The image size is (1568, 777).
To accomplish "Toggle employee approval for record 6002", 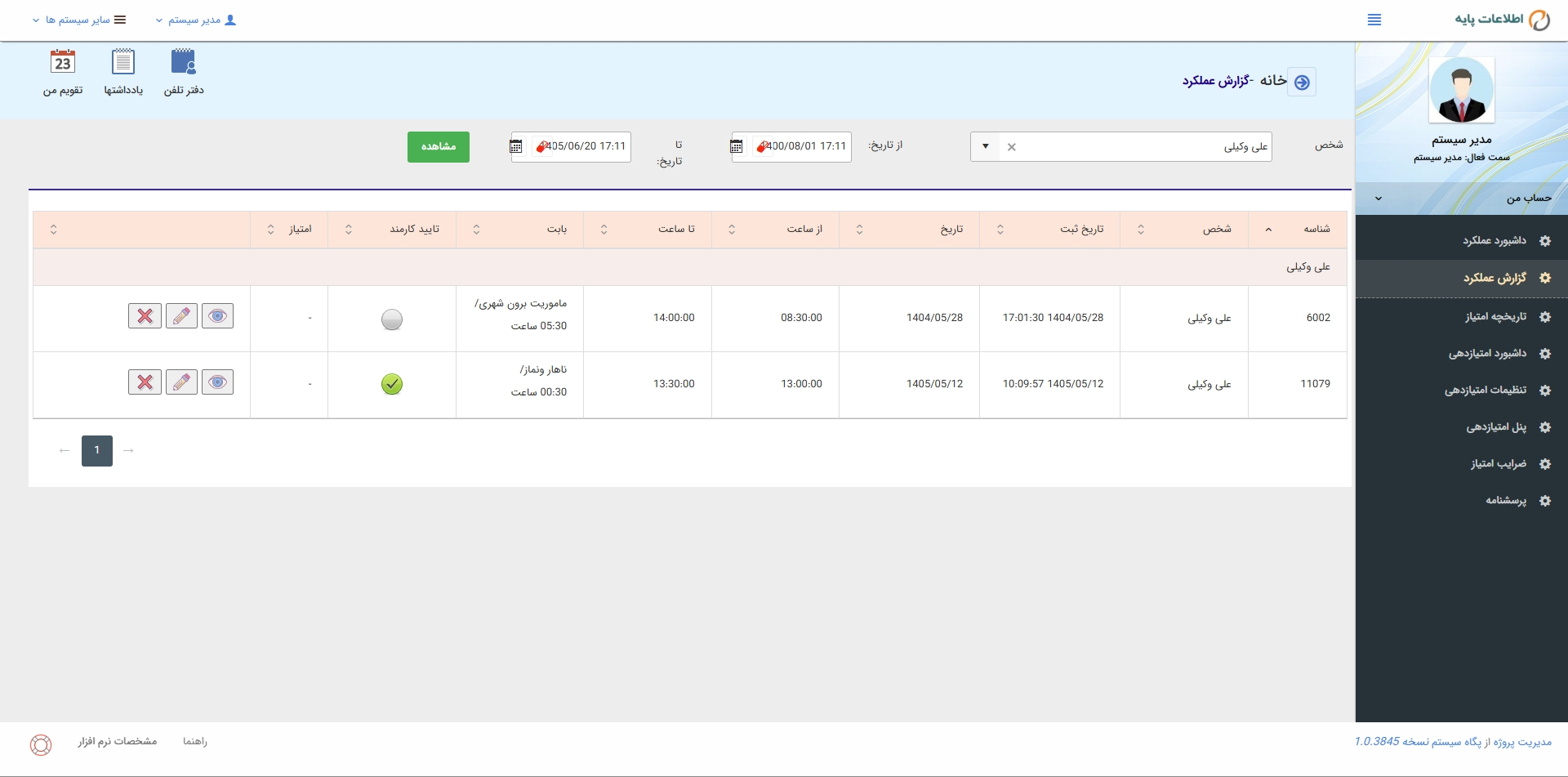I will [x=392, y=319].
